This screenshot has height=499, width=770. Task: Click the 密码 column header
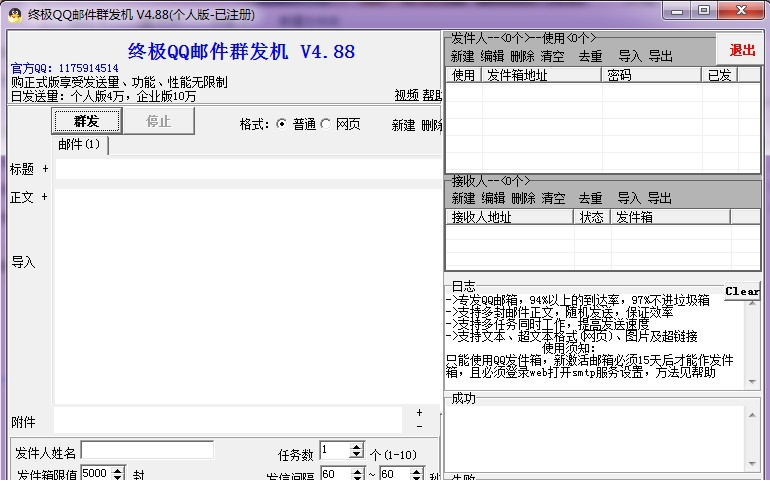[x=651, y=75]
